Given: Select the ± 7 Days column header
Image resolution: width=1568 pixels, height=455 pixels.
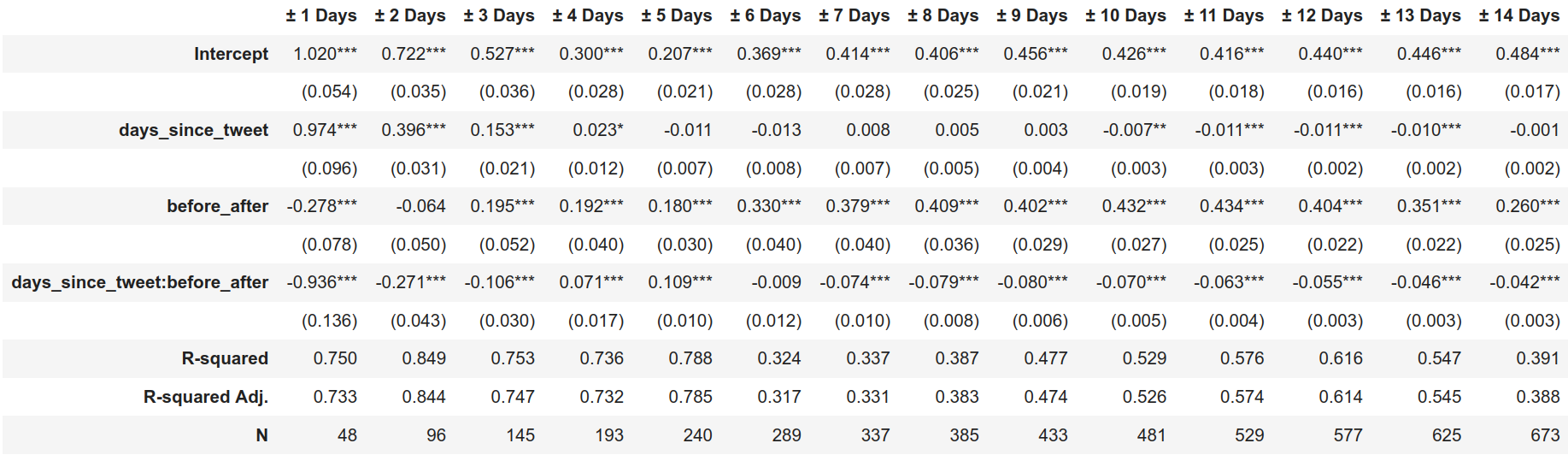Looking at the screenshot, I should click(x=854, y=15).
